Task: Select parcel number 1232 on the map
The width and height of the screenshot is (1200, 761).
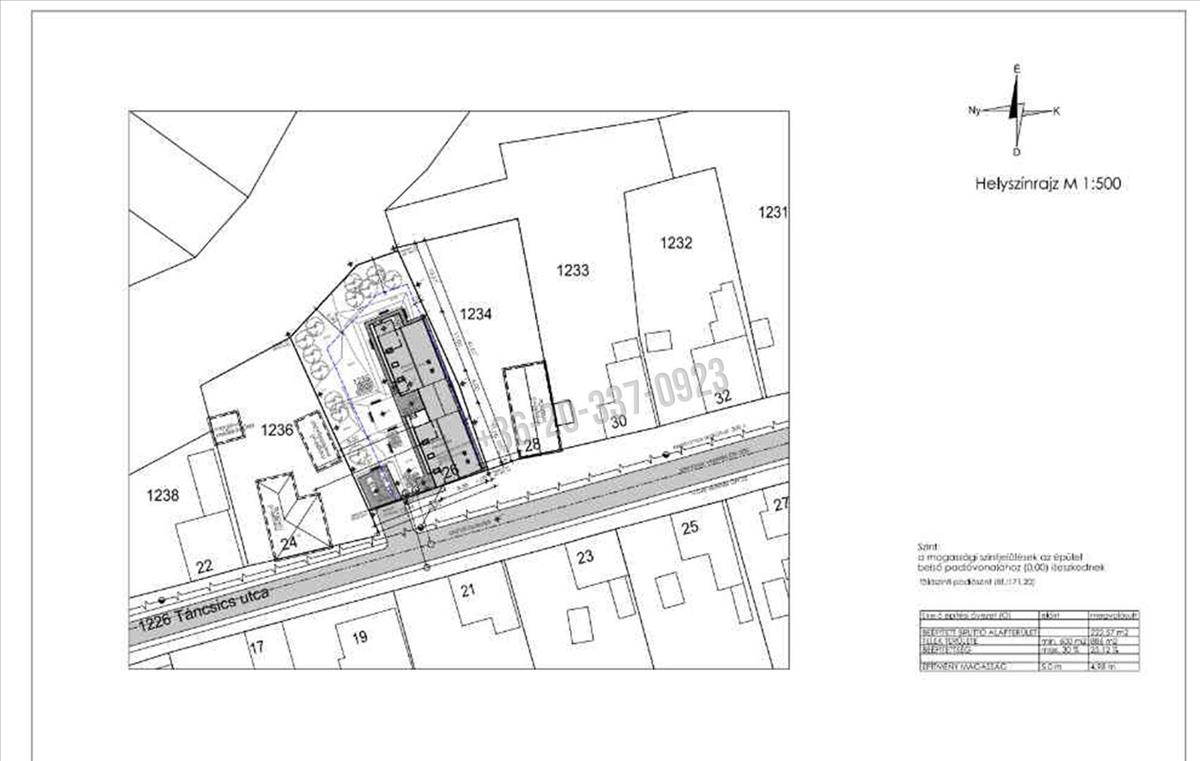Action: pyautogui.click(x=676, y=242)
